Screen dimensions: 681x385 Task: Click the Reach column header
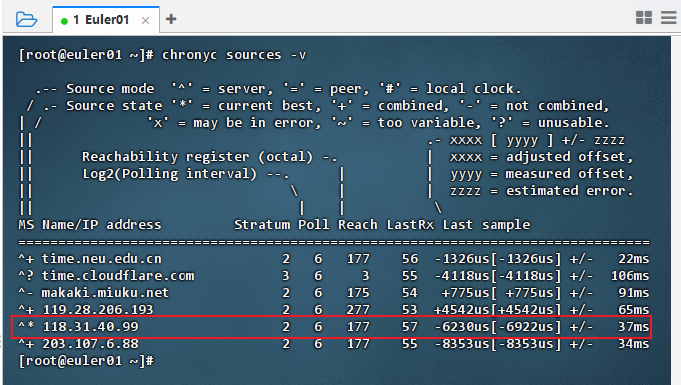[358, 225]
